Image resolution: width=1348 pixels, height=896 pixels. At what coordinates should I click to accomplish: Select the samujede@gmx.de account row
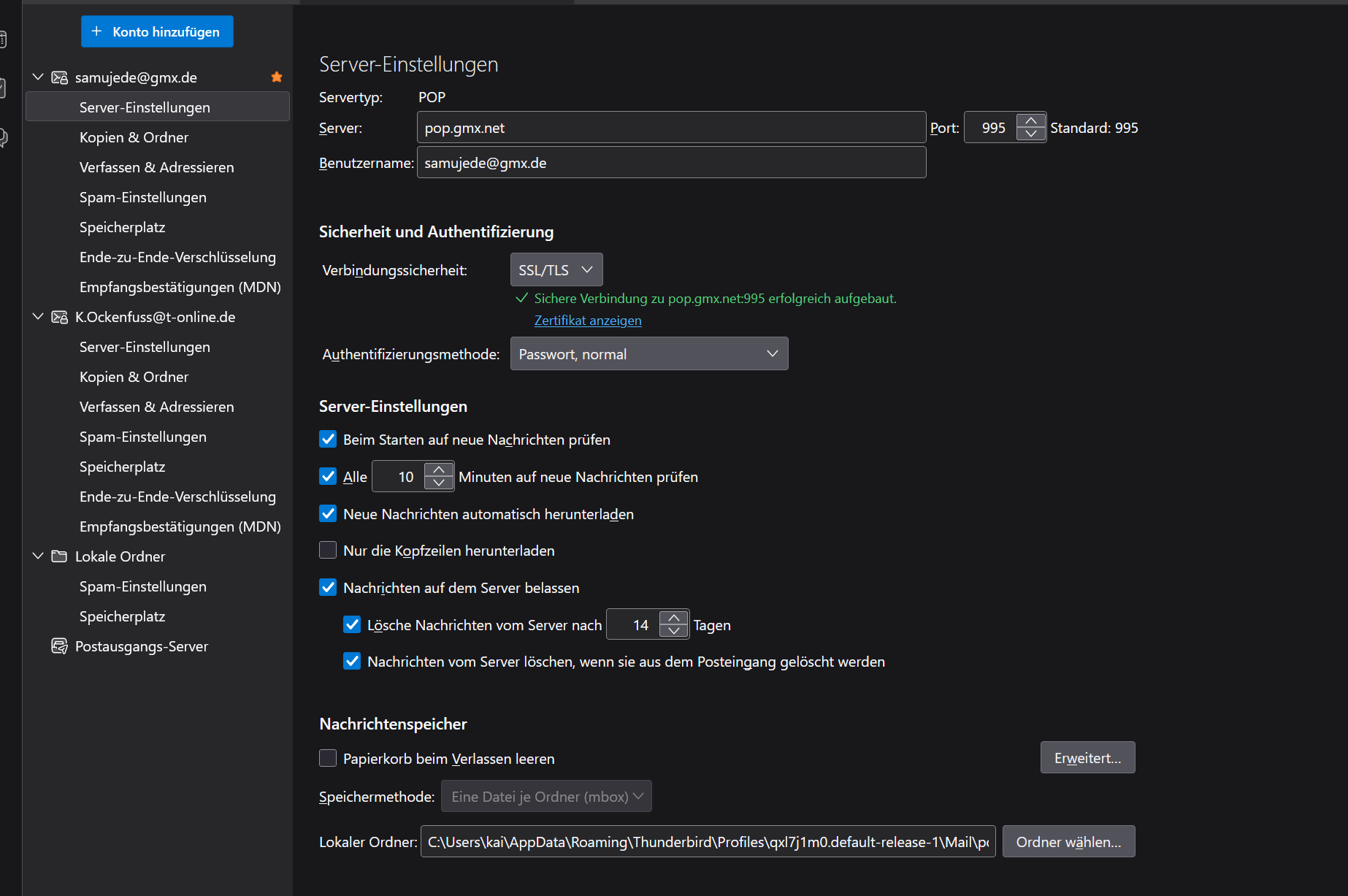coord(157,77)
